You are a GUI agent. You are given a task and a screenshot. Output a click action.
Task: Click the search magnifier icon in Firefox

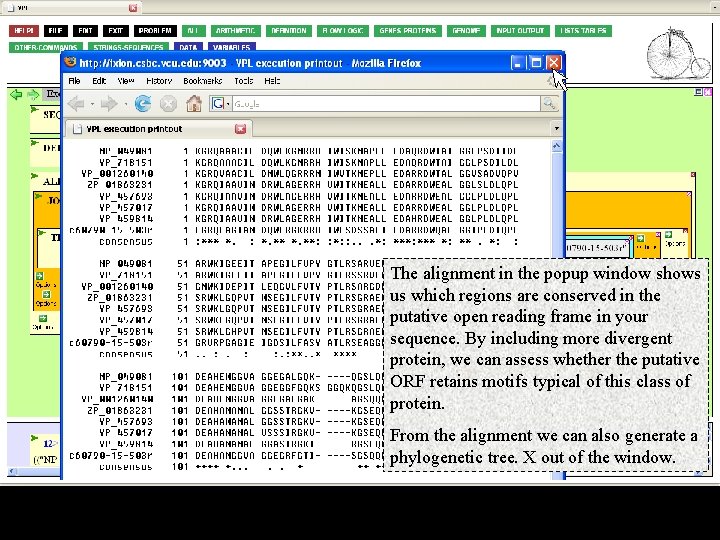click(x=549, y=104)
